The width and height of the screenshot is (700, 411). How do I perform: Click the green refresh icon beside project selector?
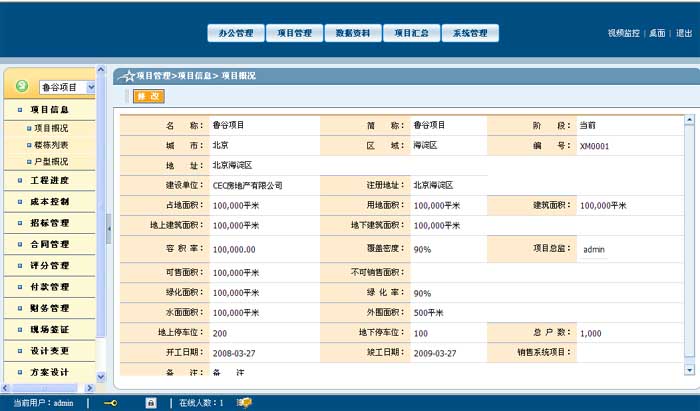(x=22, y=87)
